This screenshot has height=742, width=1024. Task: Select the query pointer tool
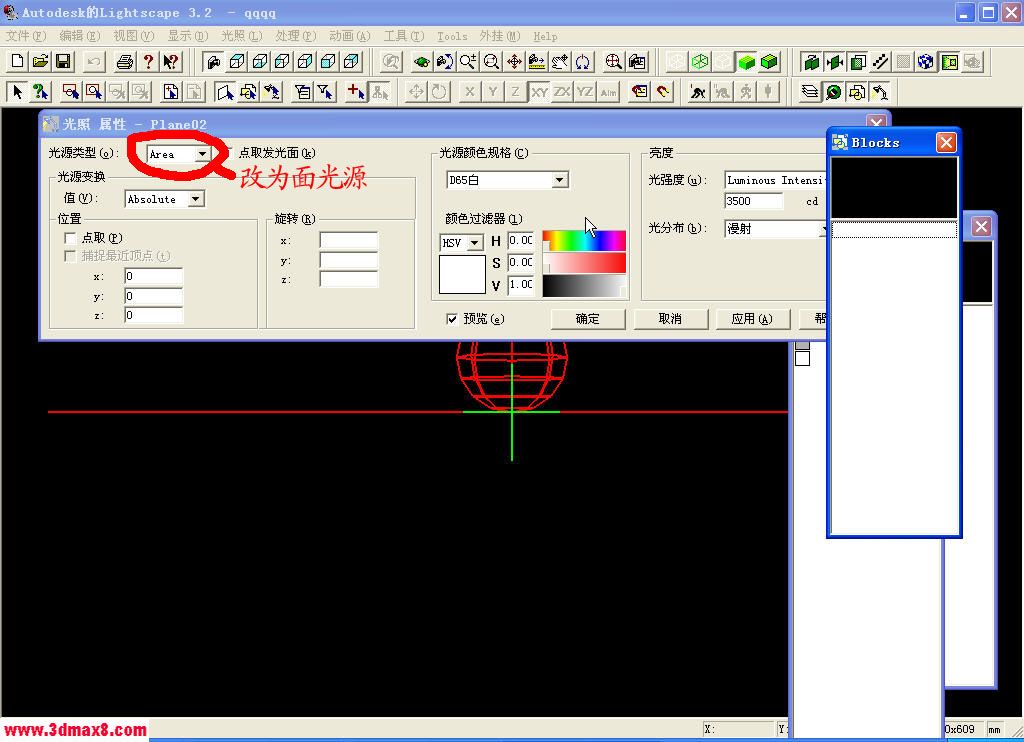tap(40, 92)
